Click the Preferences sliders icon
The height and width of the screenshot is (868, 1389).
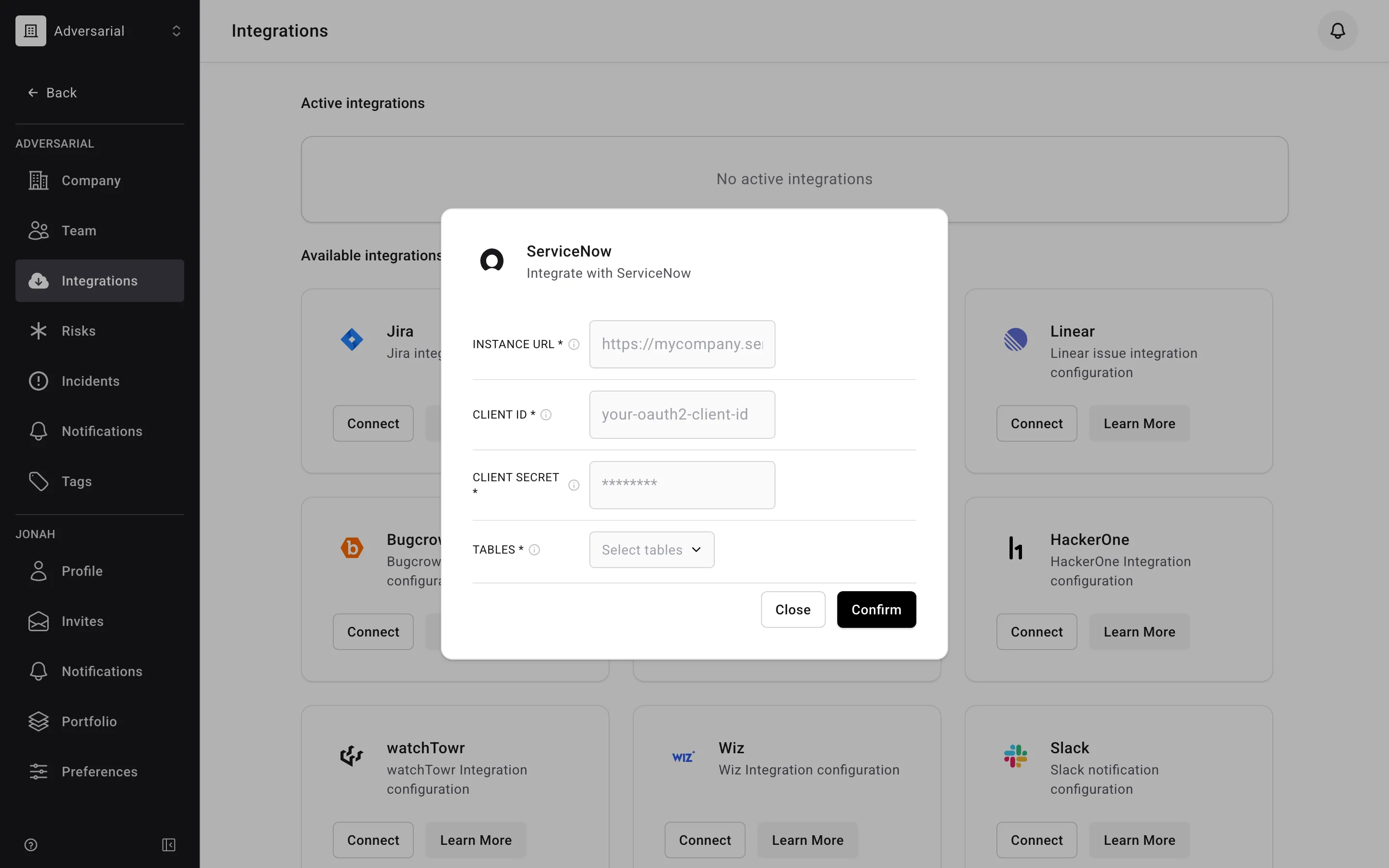click(x=39, y=772)
